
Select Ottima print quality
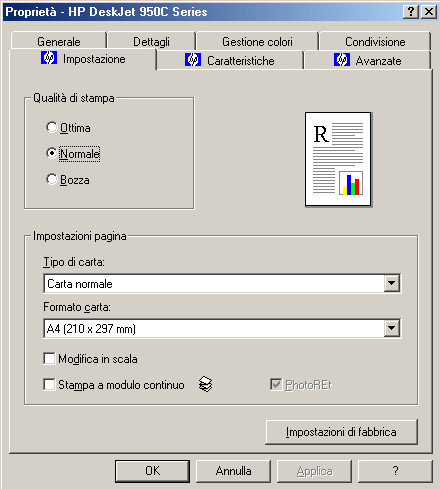pos(52,127)
